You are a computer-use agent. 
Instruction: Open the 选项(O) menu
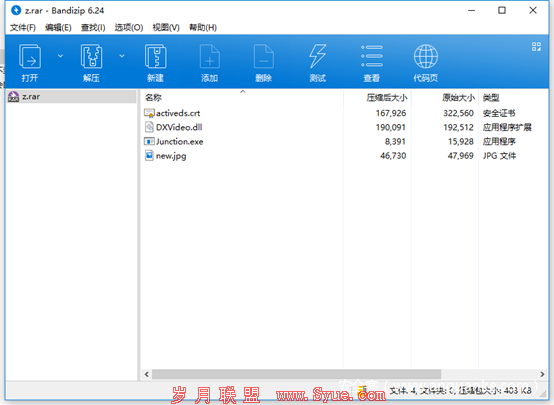pos(129,27)
